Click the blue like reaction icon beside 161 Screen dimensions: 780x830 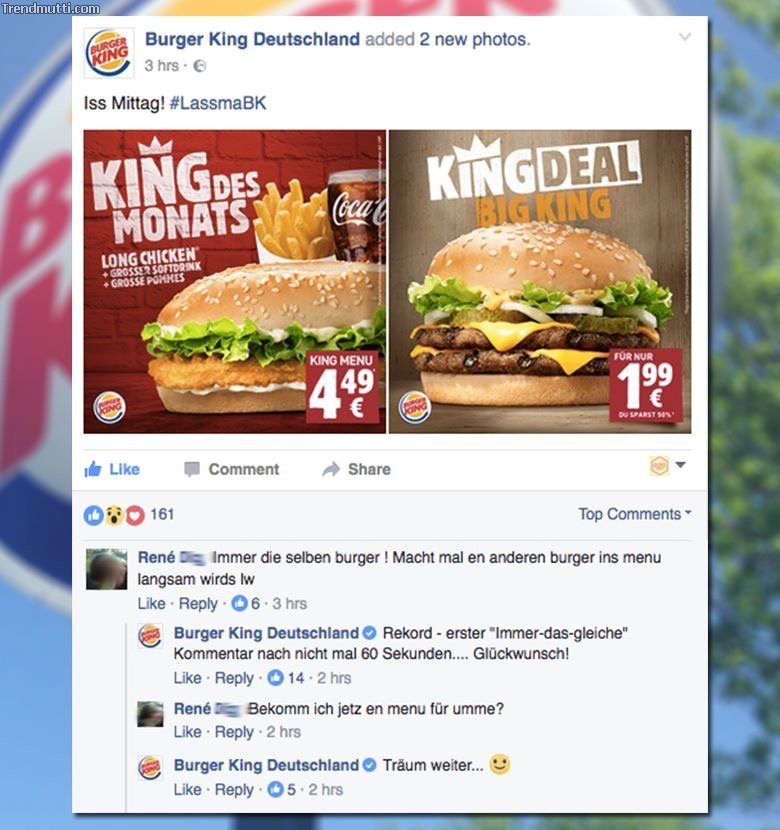(x=94, y=515)
